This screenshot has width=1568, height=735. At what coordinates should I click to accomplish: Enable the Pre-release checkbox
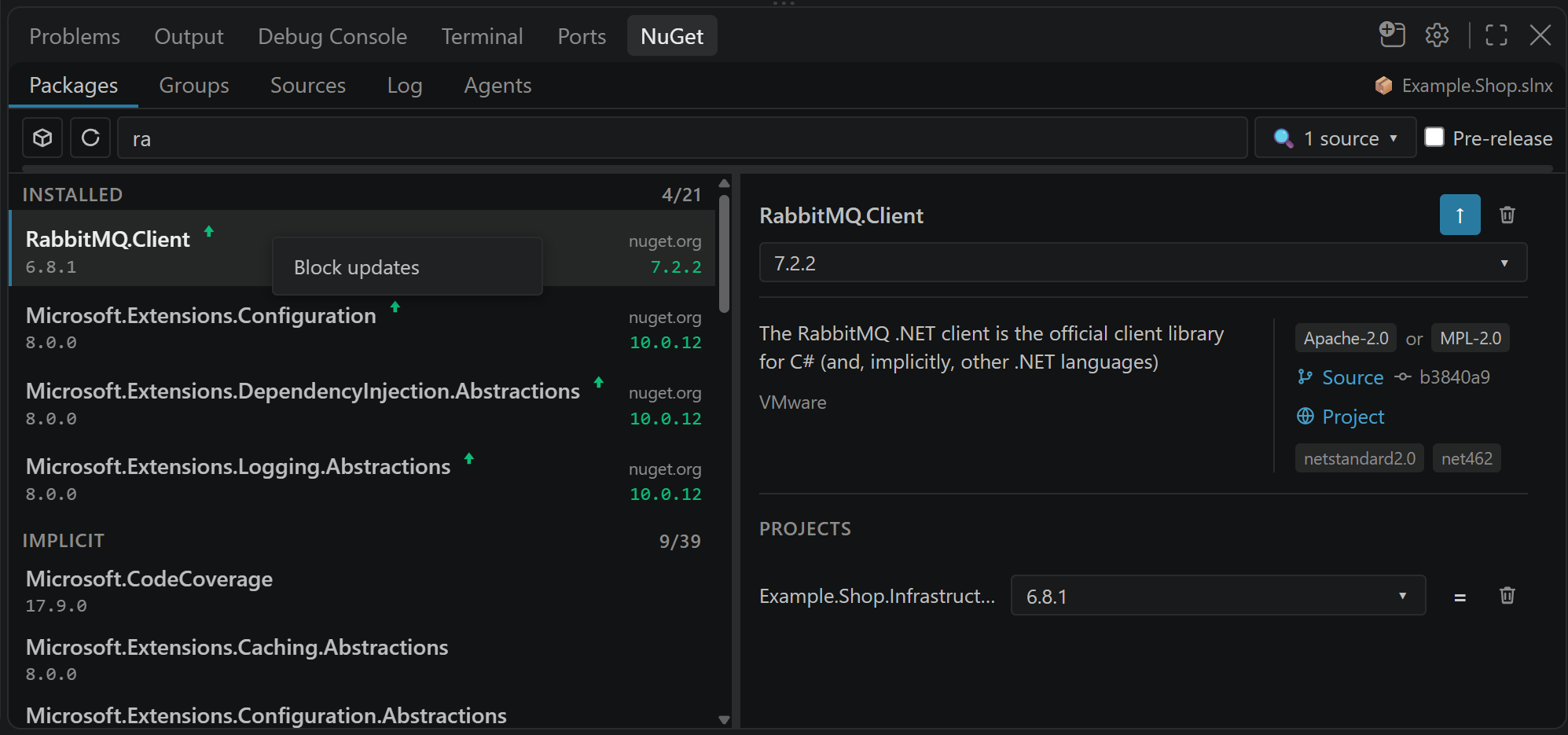tap(1434, 137)
